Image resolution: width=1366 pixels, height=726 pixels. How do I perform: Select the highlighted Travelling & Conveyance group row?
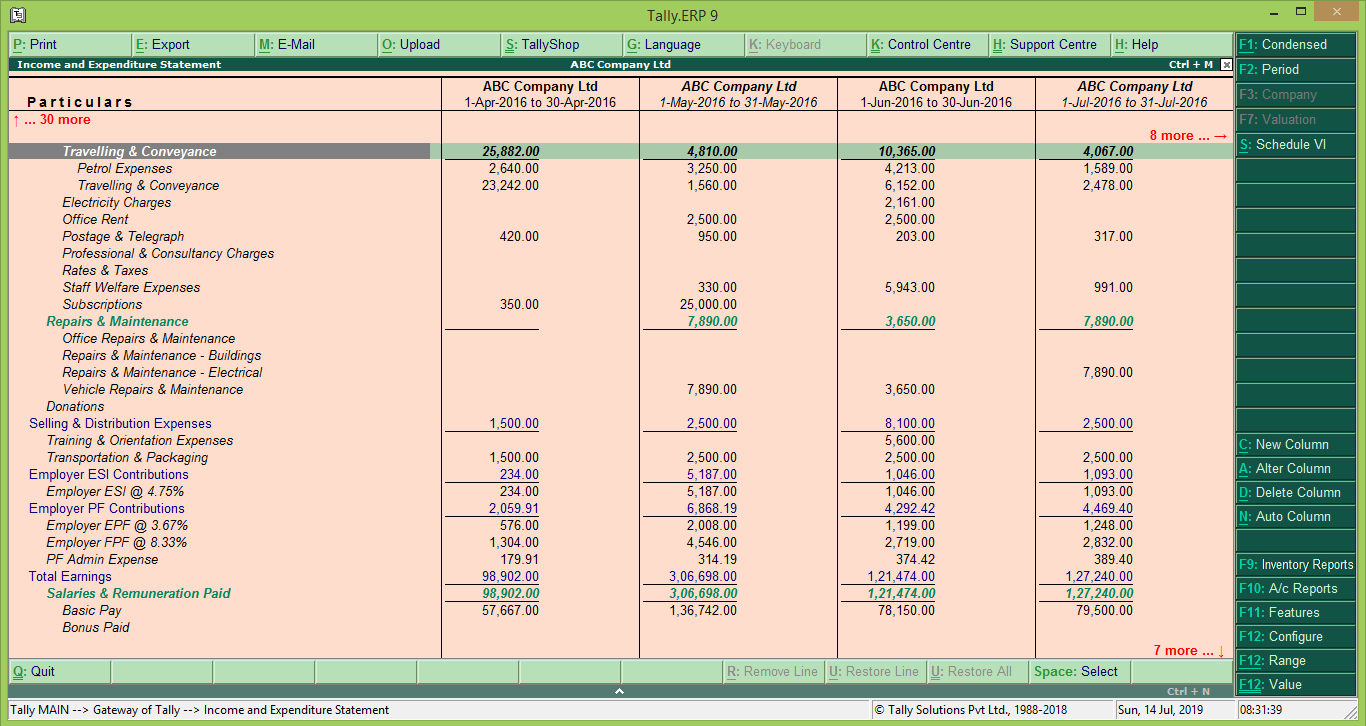pyautogui.click(x=620, y=152)
